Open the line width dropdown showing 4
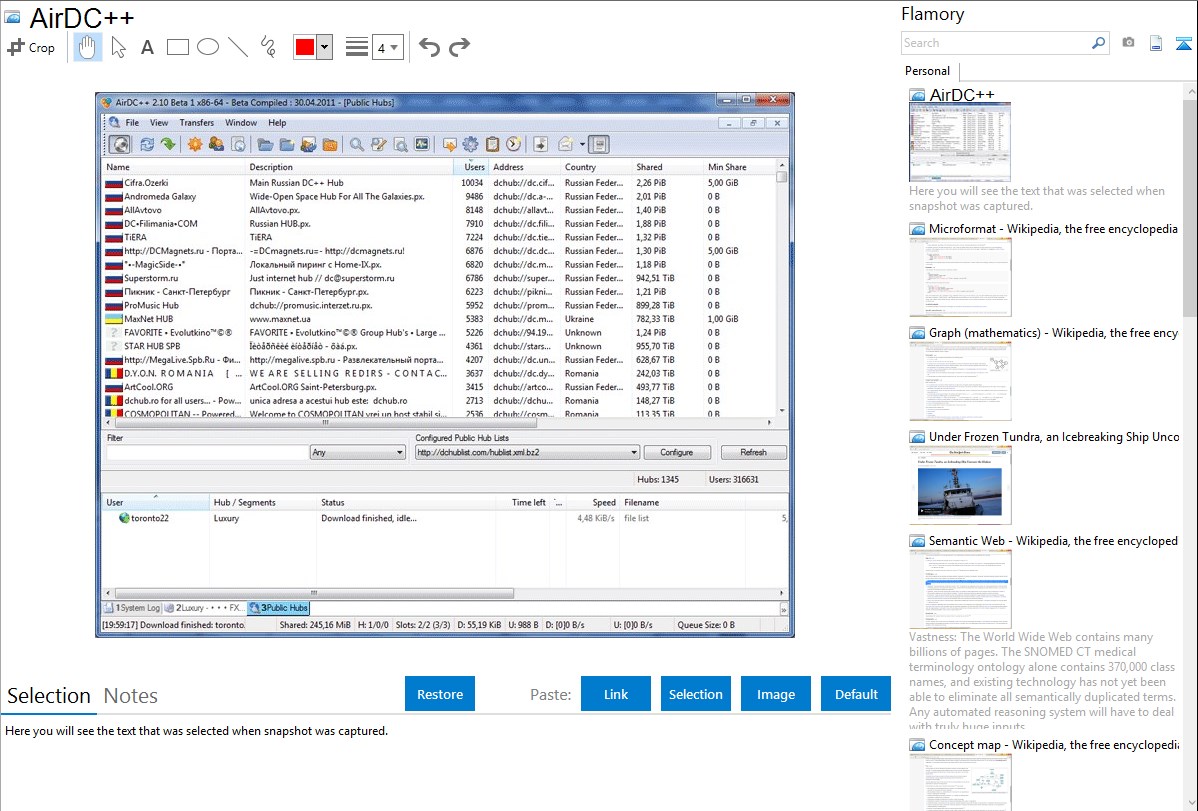Image resolution: width=1198 pixels, height=811 pixels. (387, 47)
